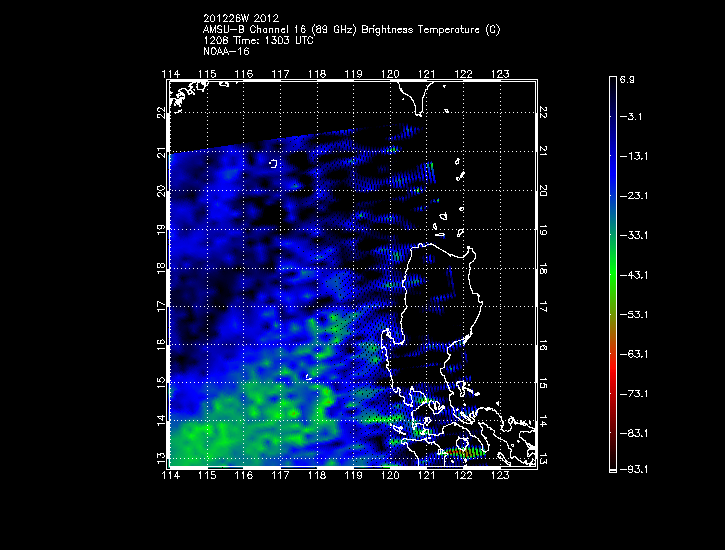The width and height of the screenshot is (725, 550).
Task: Click longitude 123 on the bottom axis
Action: click(x=500, y=475)
